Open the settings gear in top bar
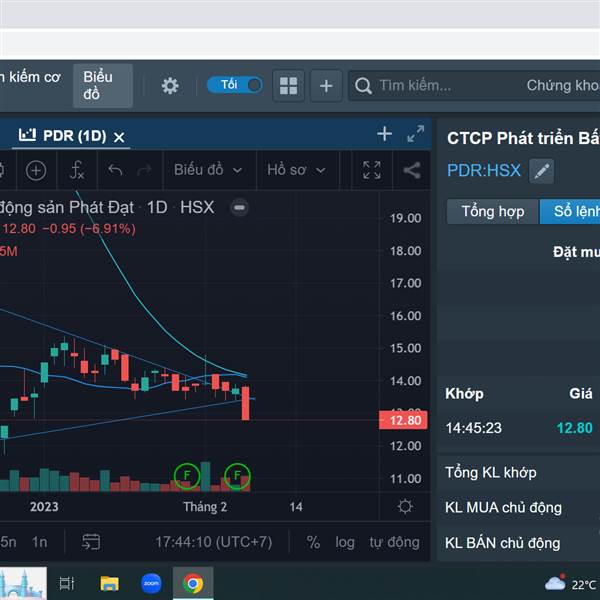The height and width of the screenshot is (600, 600). pyautogui.click(x=170, y=86)
